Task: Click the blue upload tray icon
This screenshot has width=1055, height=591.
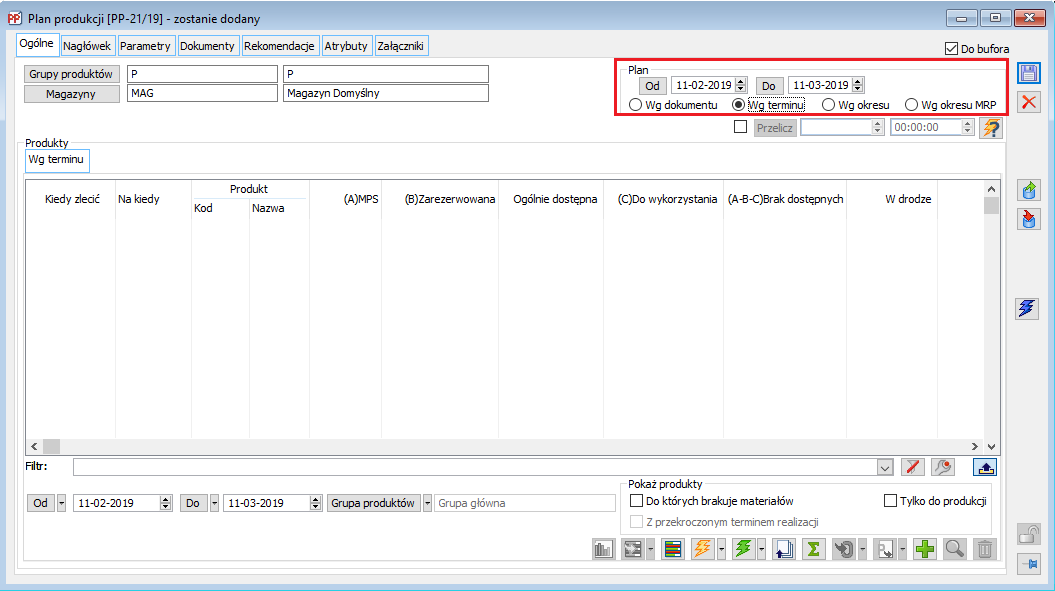Action: pyautogui.click(x=985, y=466)
